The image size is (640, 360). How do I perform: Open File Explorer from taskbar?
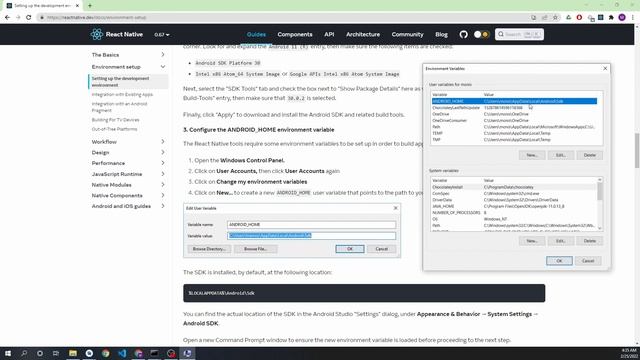tap(73, 353)
